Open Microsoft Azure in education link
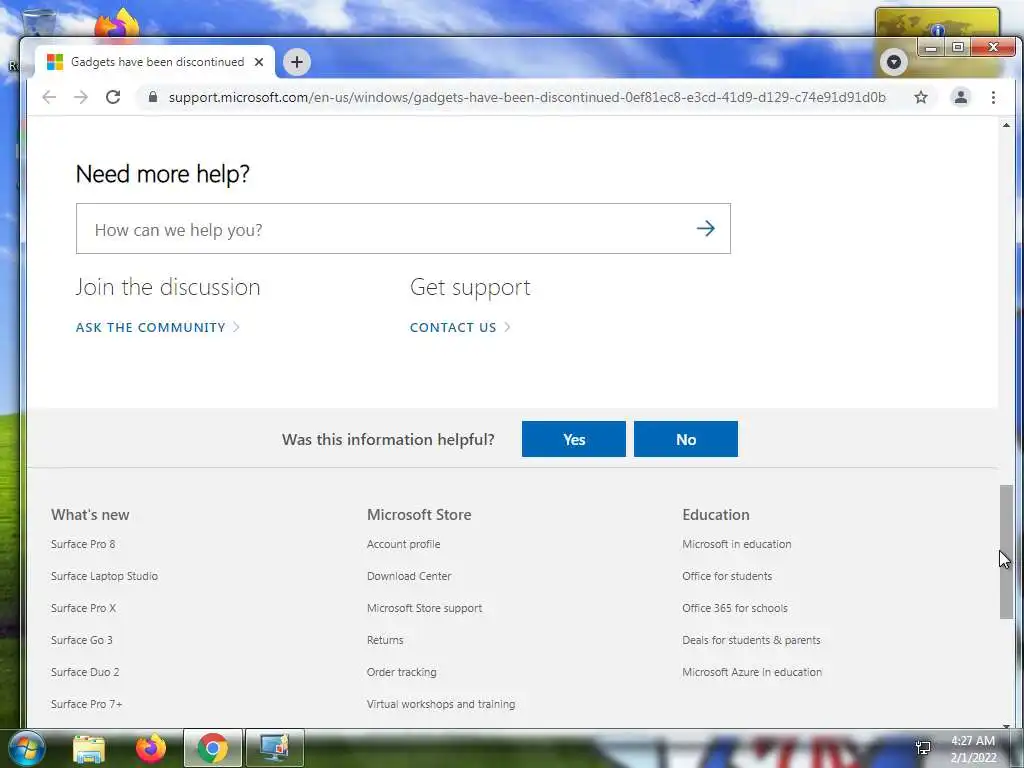Screen dimensions: 1024x768 point(752,672)
